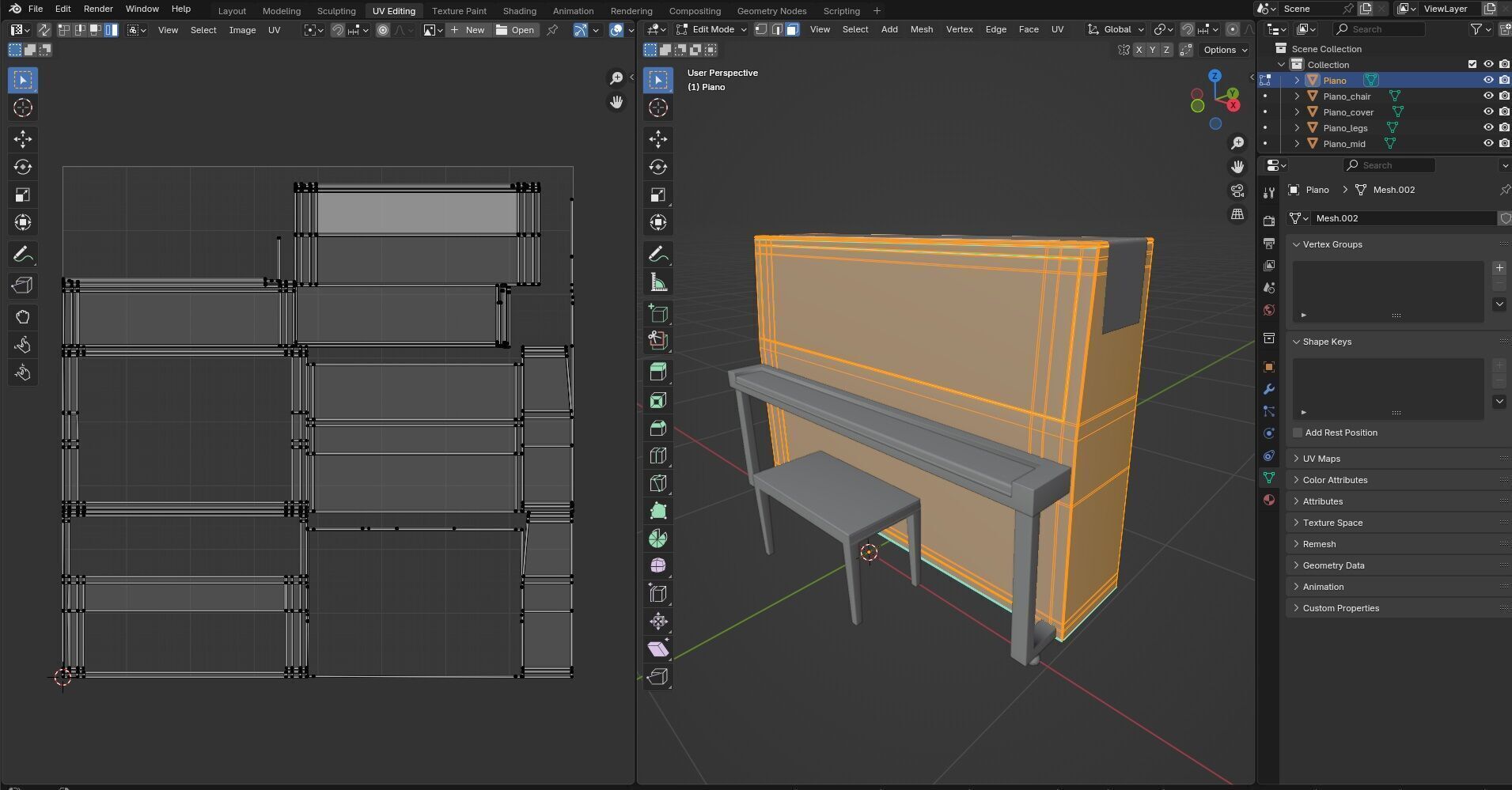Screen dimensions: 1512x790
Task: Open the UV menu in UV editor header
Action: point(274,30)
